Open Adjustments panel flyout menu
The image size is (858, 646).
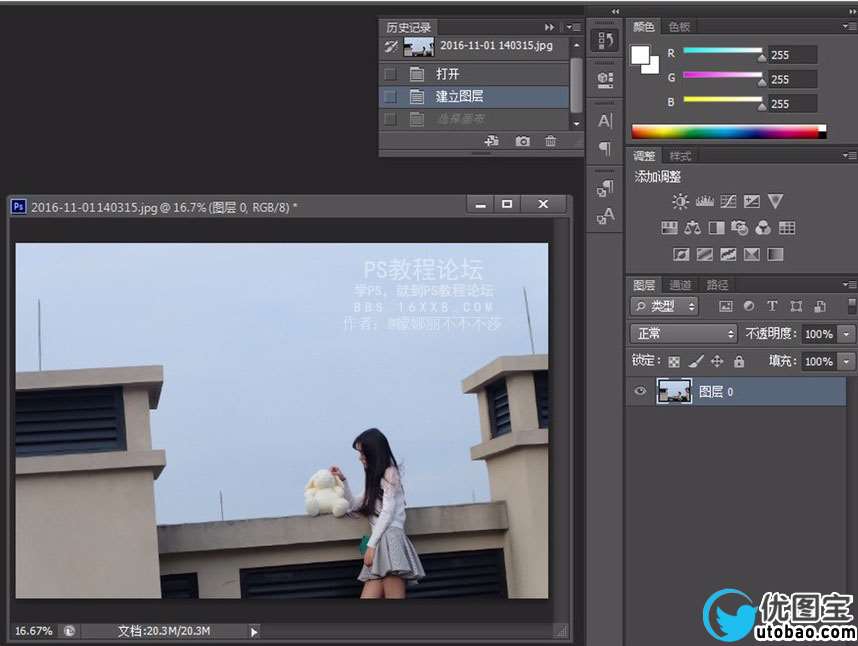click(x=849, y=156)
